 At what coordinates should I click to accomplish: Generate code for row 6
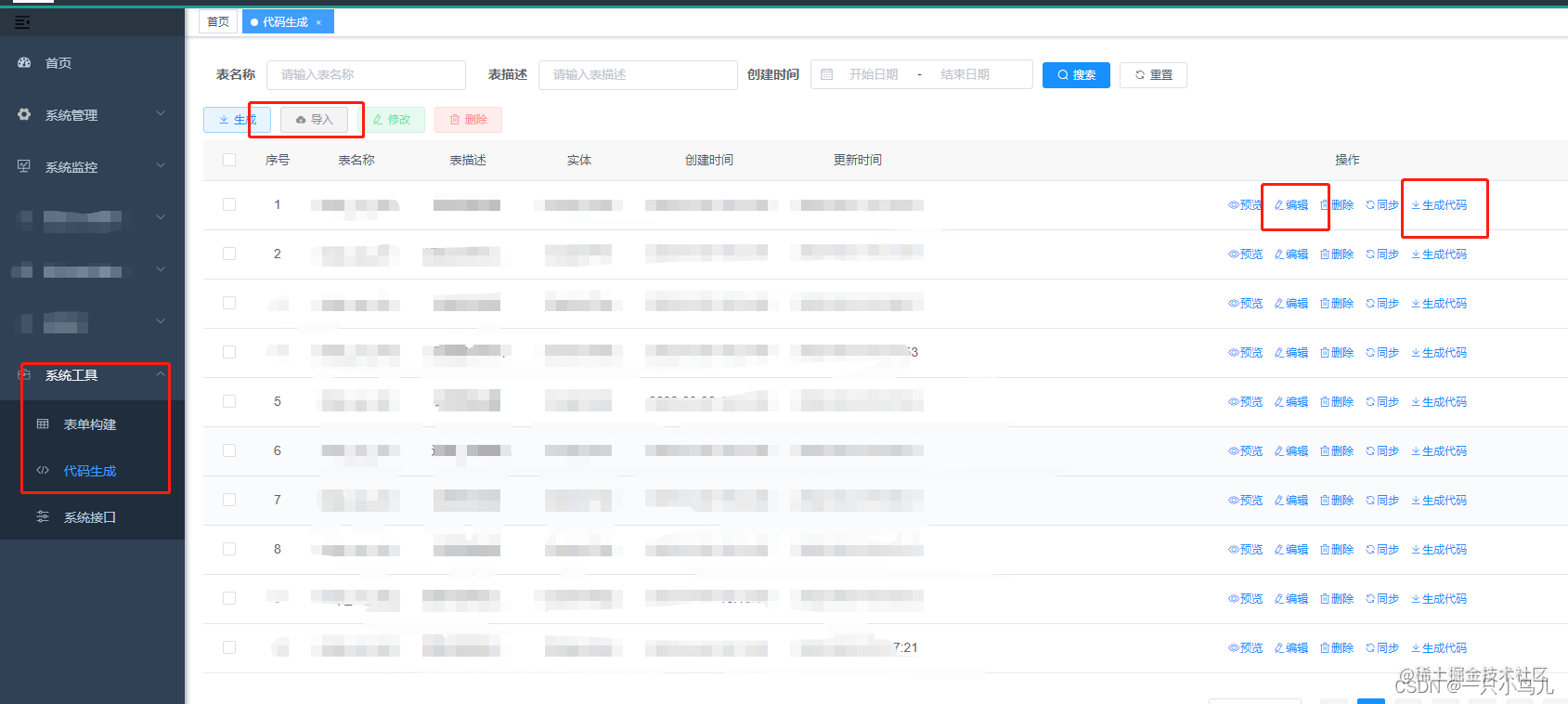[1439, 451]
